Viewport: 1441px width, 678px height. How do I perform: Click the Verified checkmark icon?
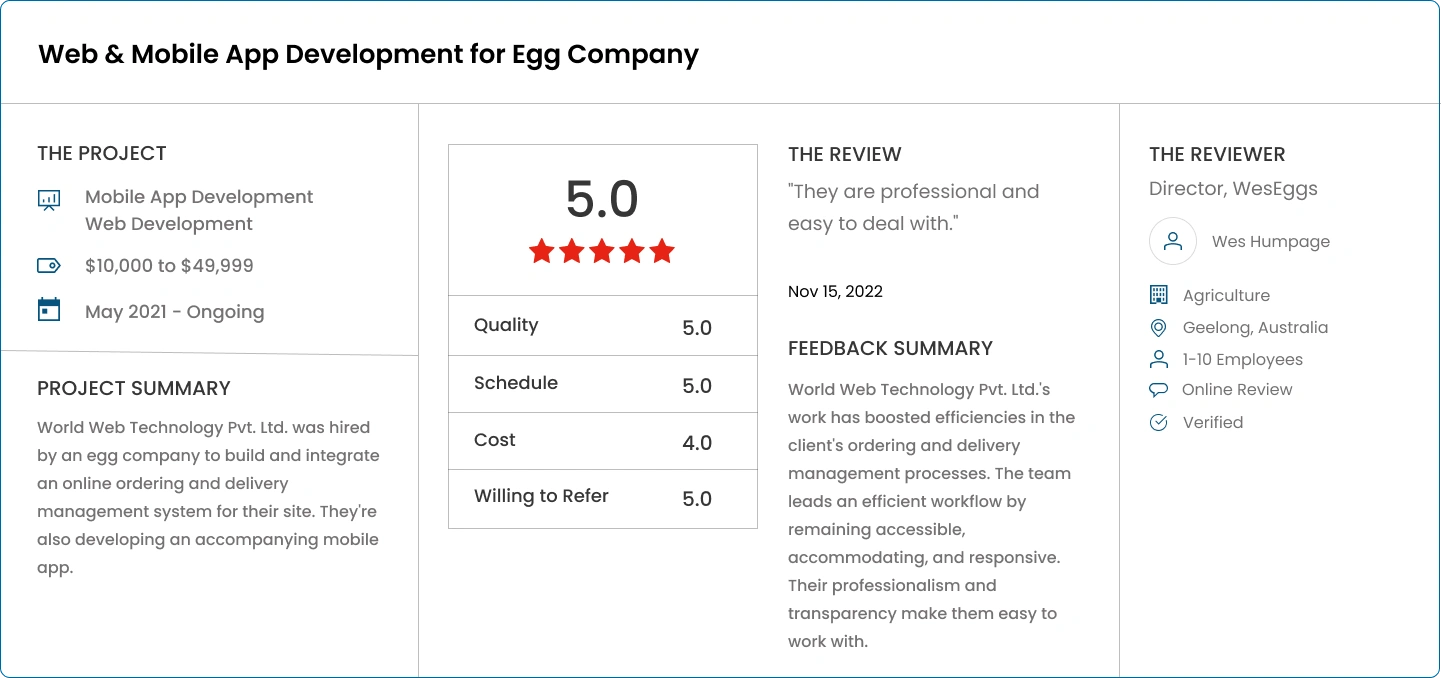pos(1159,422)
